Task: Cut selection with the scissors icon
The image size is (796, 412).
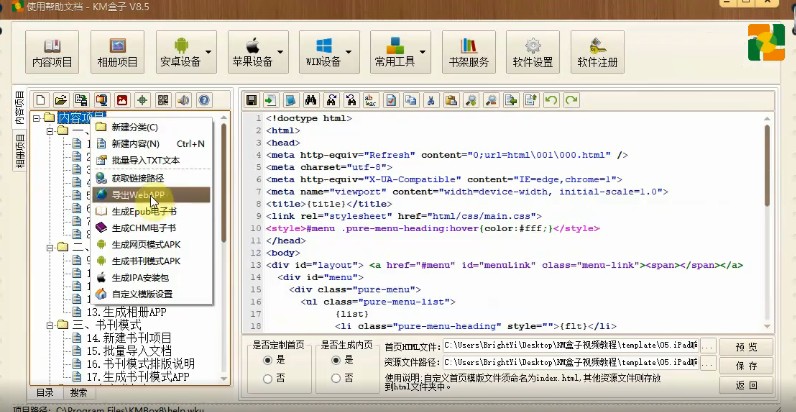Action: click(x=431, y=100)
